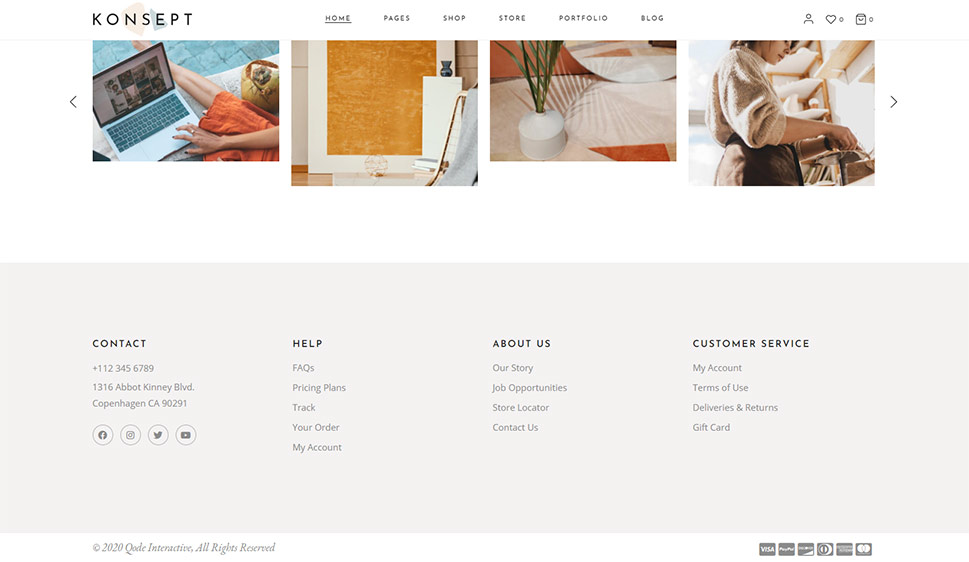This screenshot has height=562, width=969.
Task: Open the wishlist heart icon
Action: click(831, 19)
